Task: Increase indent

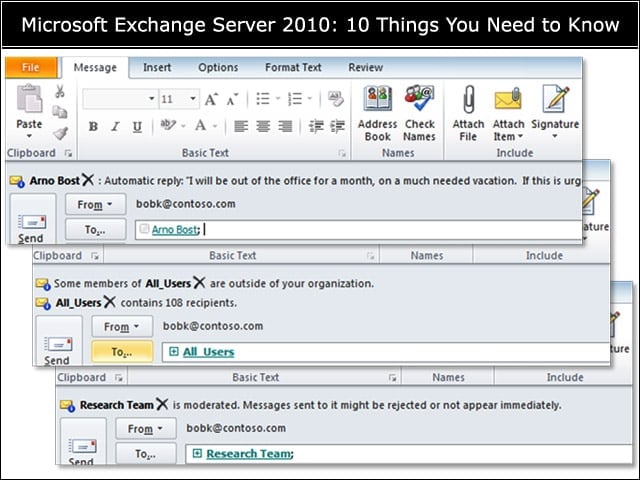Action: [x=337, y=126]
